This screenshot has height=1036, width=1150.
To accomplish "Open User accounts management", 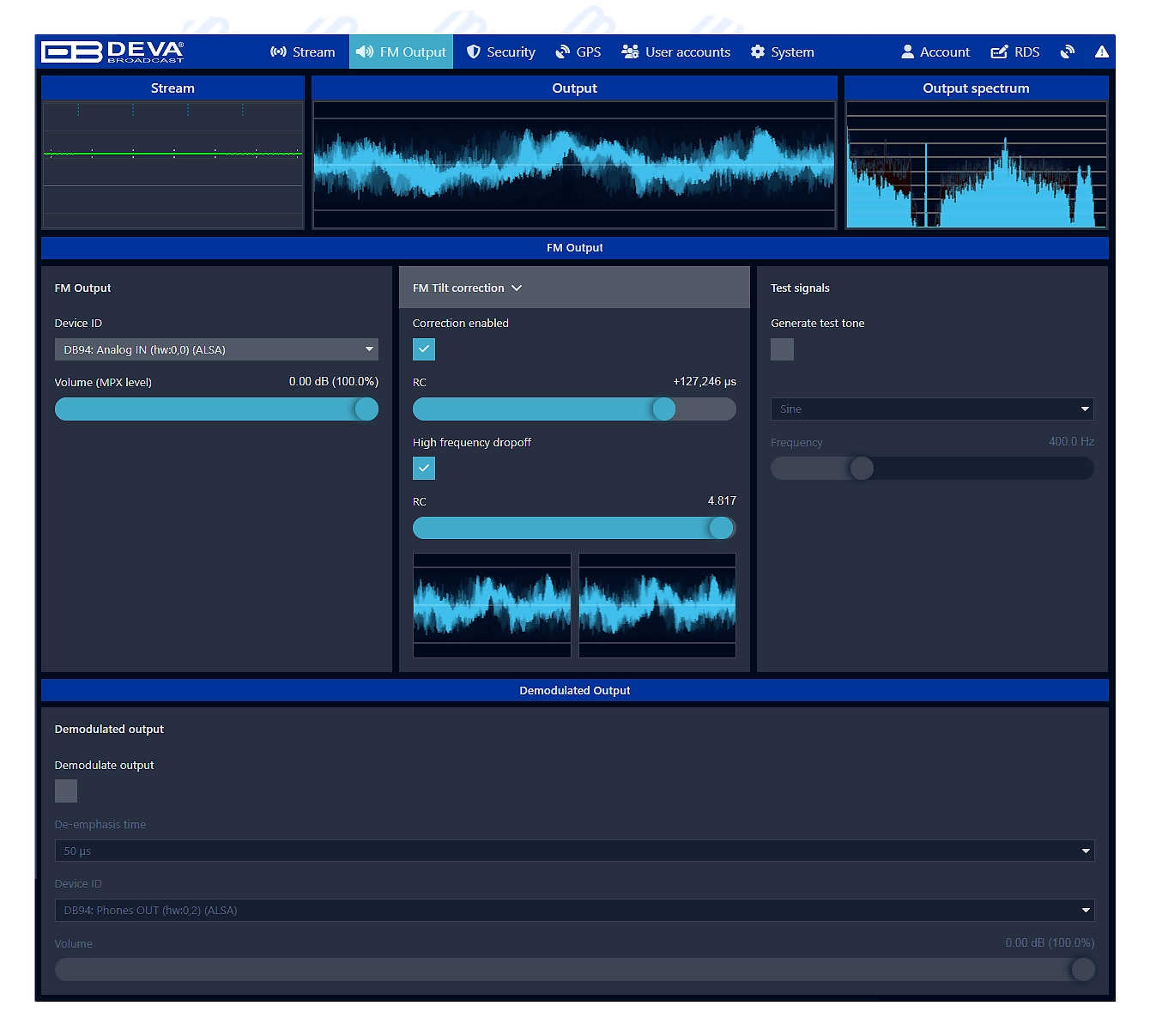I will click(676, 52).
